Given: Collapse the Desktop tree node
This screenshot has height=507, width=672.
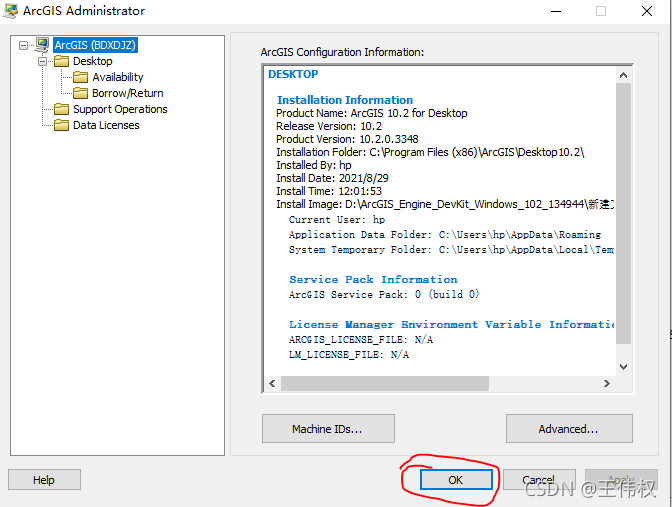Looking at the screenshot, I should pyautogui.click(x=43, y=61).
